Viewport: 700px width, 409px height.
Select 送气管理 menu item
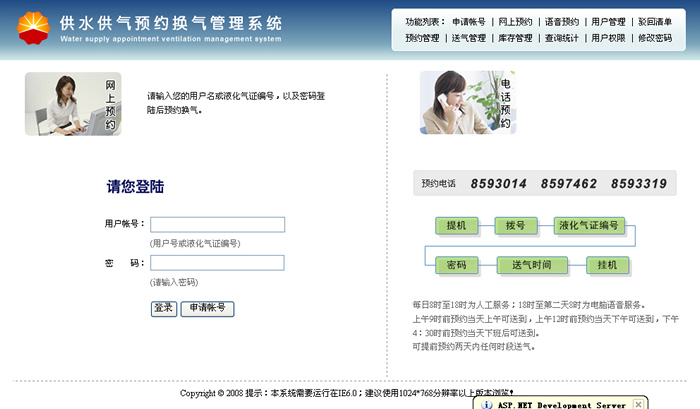469,38
